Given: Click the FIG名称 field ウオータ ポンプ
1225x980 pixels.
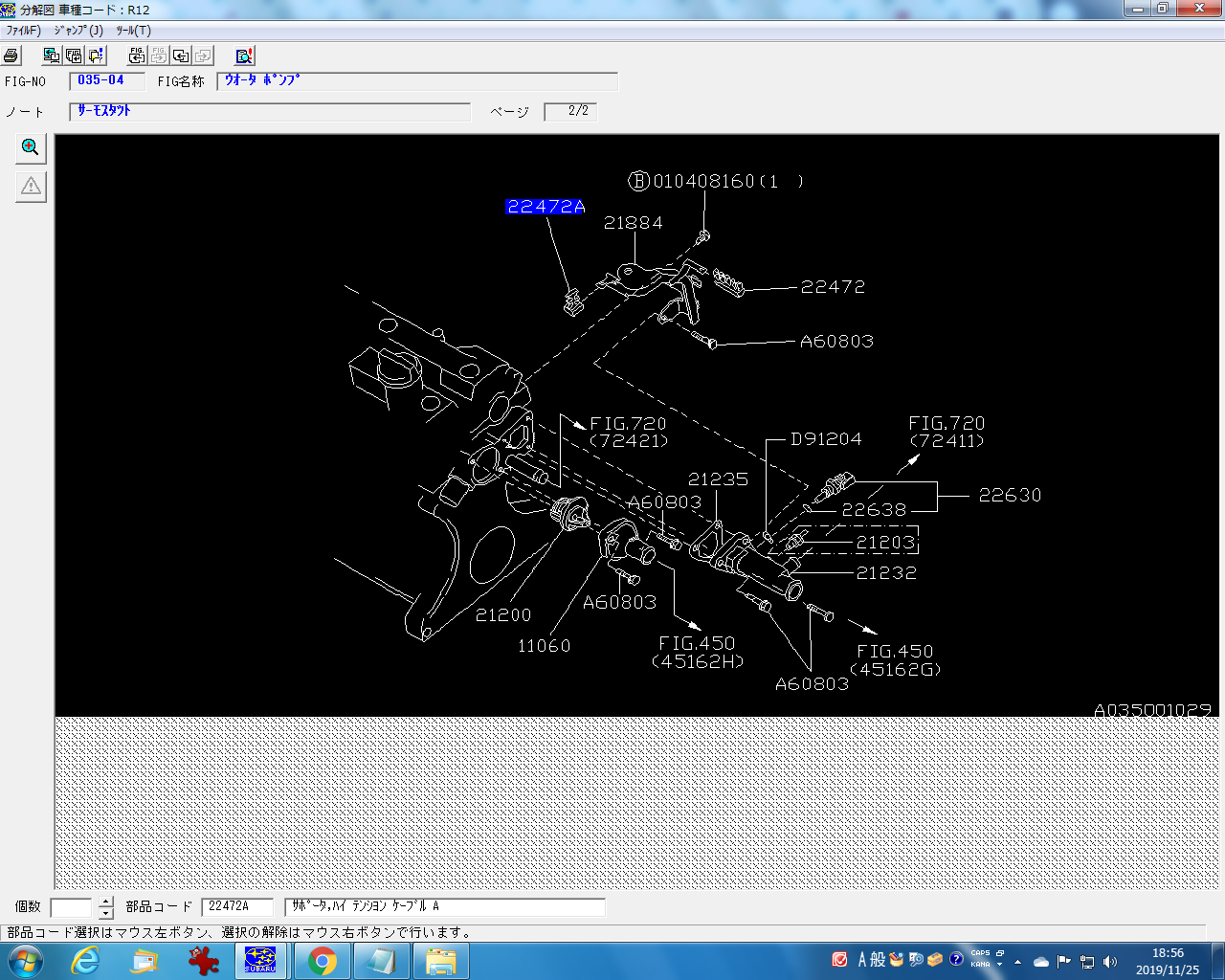Looking at the screenshot, I should coord(417,81).
